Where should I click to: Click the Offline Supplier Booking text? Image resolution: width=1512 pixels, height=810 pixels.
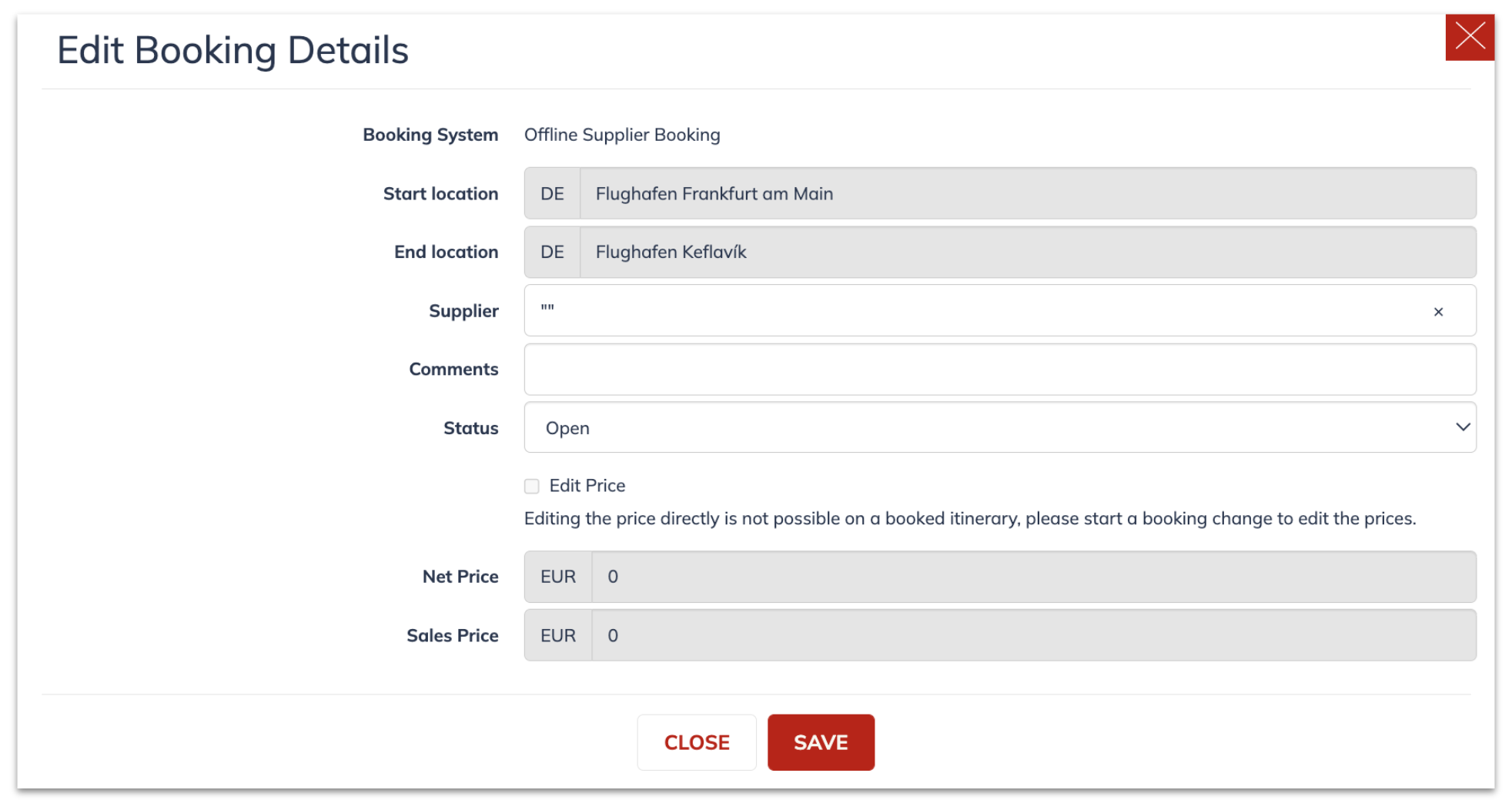click(622, 135)
